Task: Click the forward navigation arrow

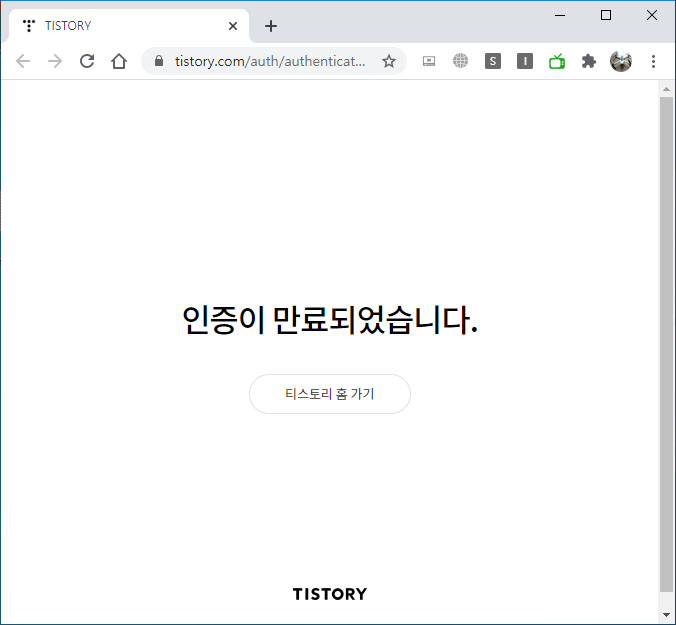Action: pos(55,61)
